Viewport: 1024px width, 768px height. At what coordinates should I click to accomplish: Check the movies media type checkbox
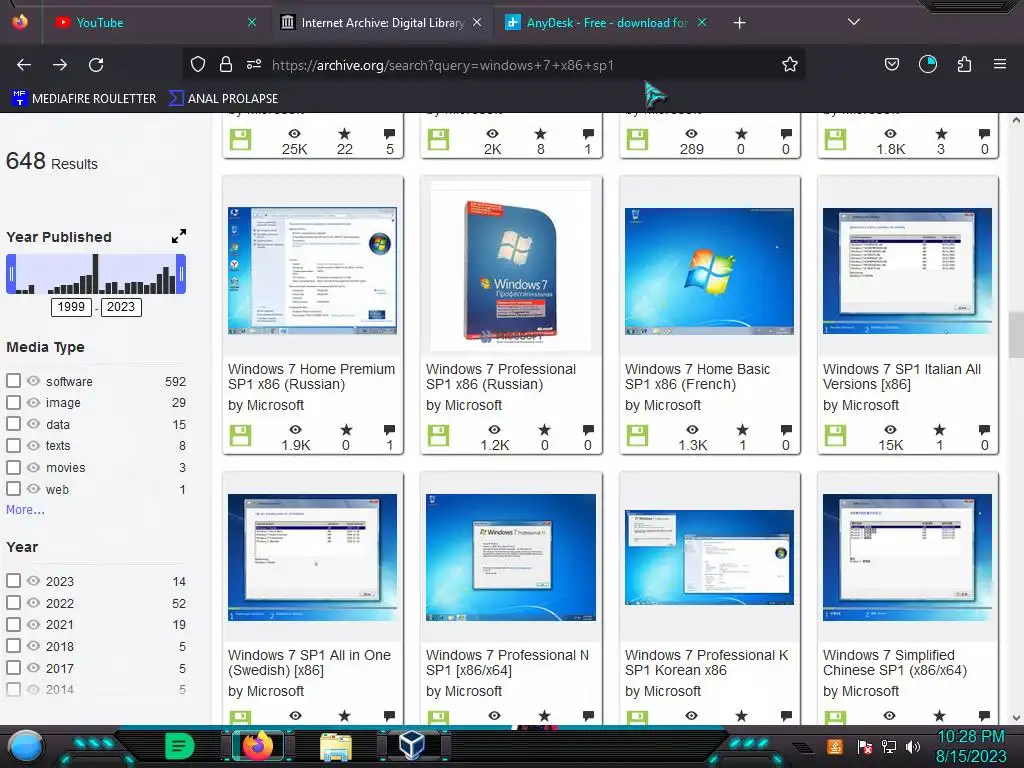14,468
